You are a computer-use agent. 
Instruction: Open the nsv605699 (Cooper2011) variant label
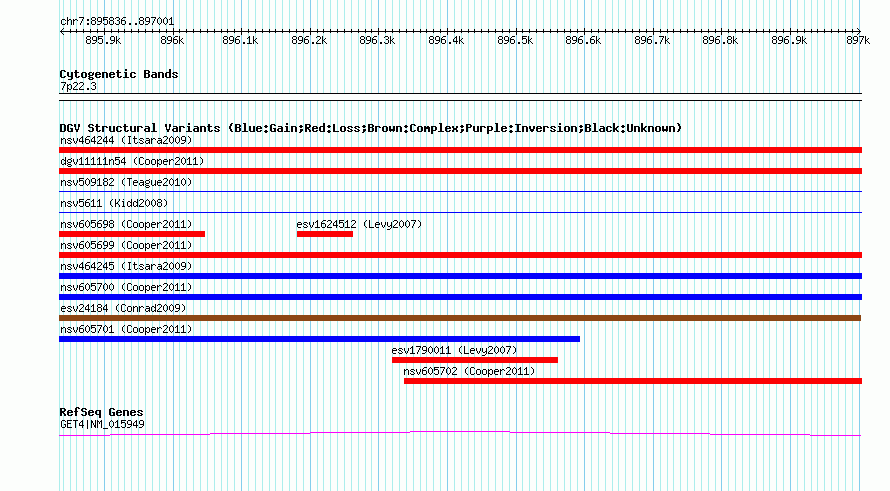coord(126,245)
